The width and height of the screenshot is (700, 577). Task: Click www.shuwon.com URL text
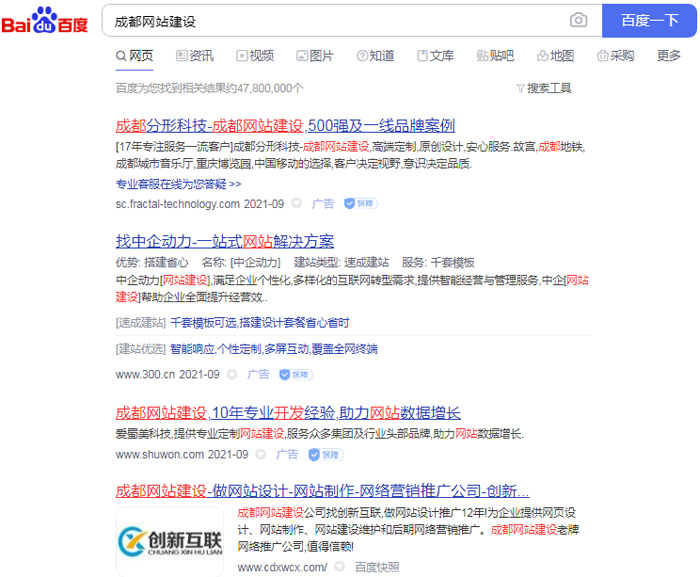click(x=159, y=455)
